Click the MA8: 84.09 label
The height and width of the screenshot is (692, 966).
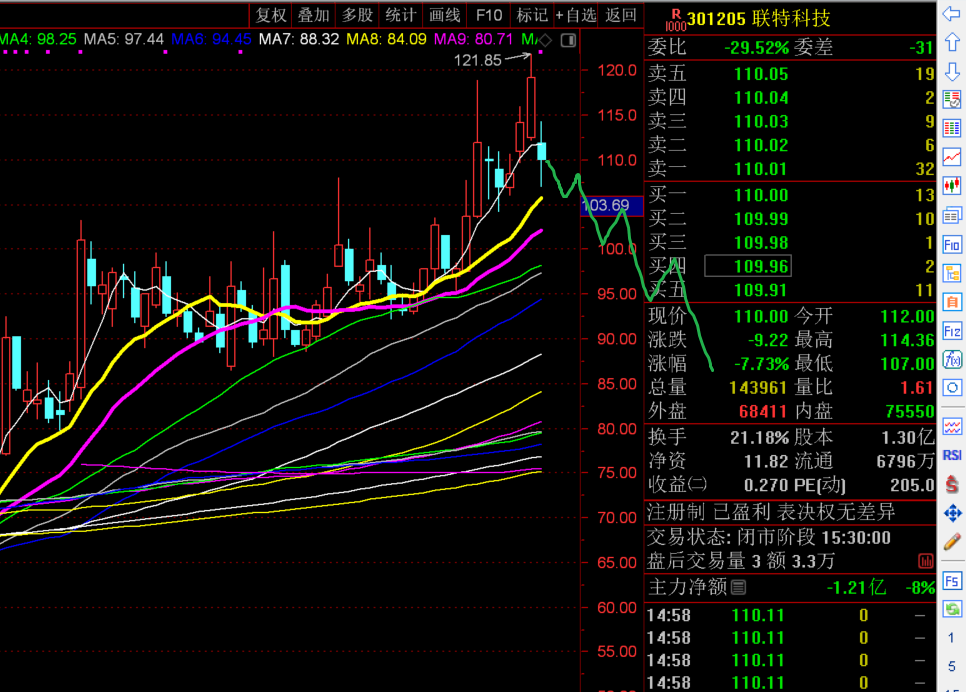click(x=386, y=39)
